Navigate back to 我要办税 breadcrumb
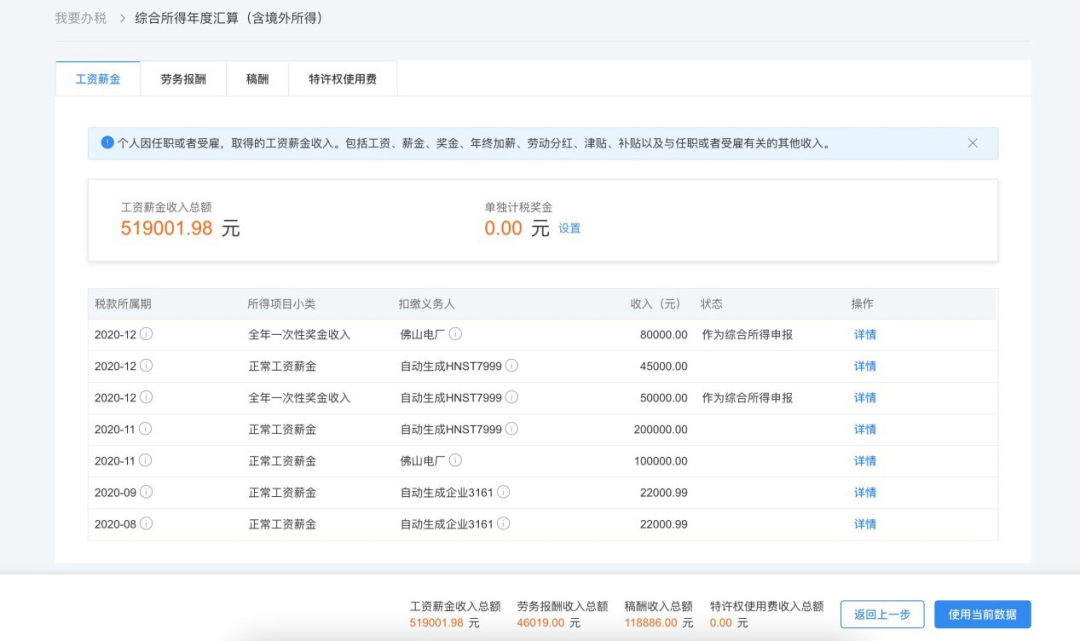 tap(81, 19)
